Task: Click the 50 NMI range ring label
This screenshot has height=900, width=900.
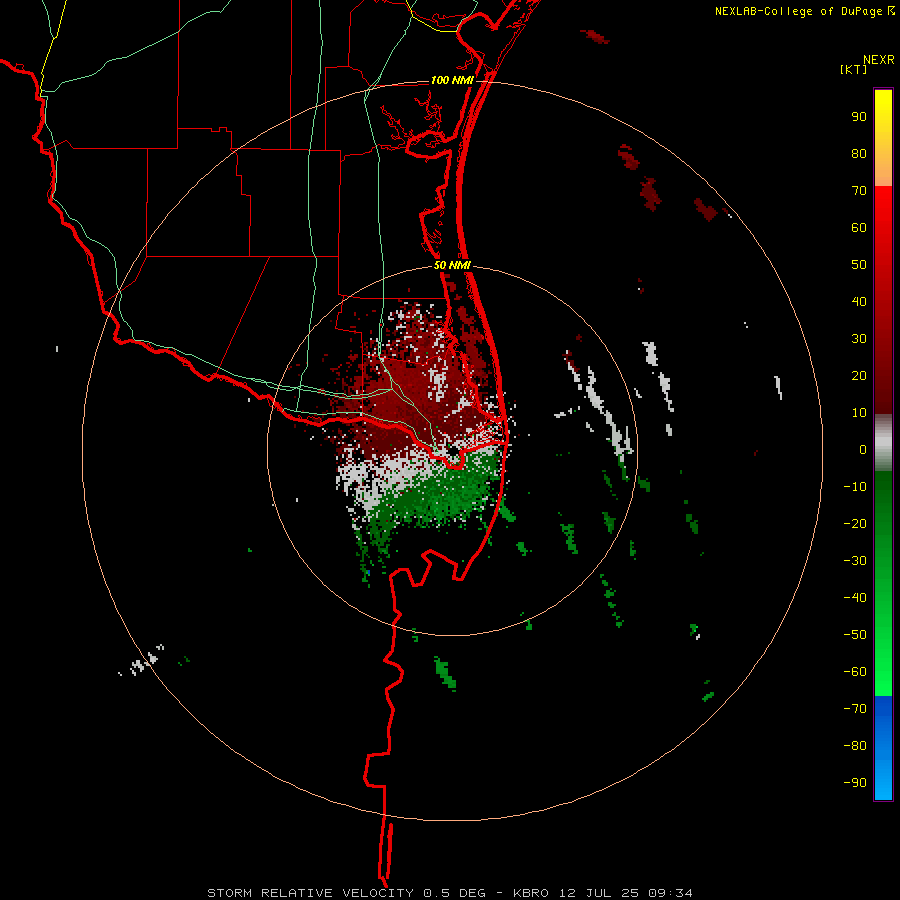Action: [452, 265]
